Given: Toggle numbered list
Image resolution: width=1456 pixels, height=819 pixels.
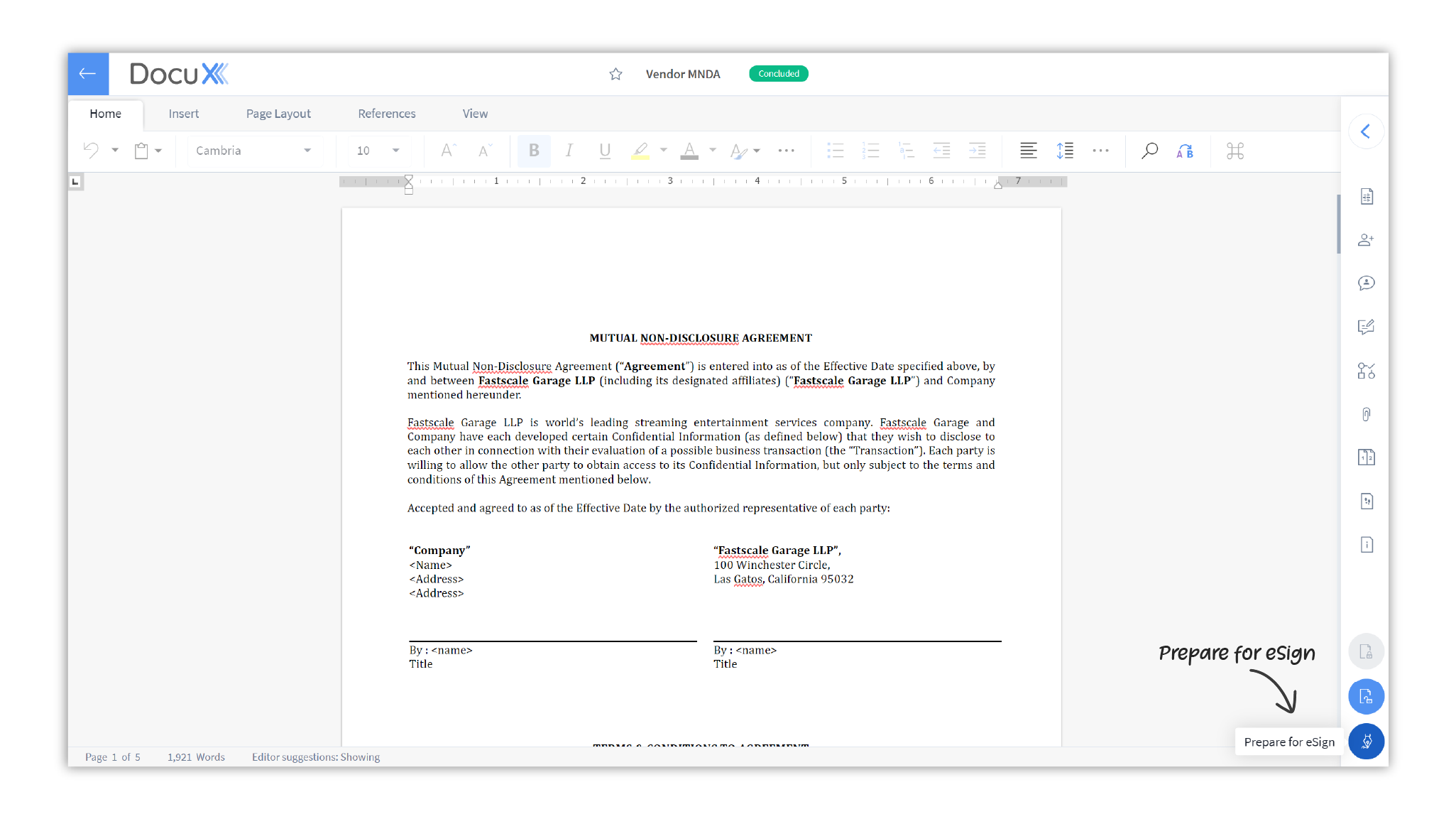Looking at the screenshot, I should tap(871, 151).
